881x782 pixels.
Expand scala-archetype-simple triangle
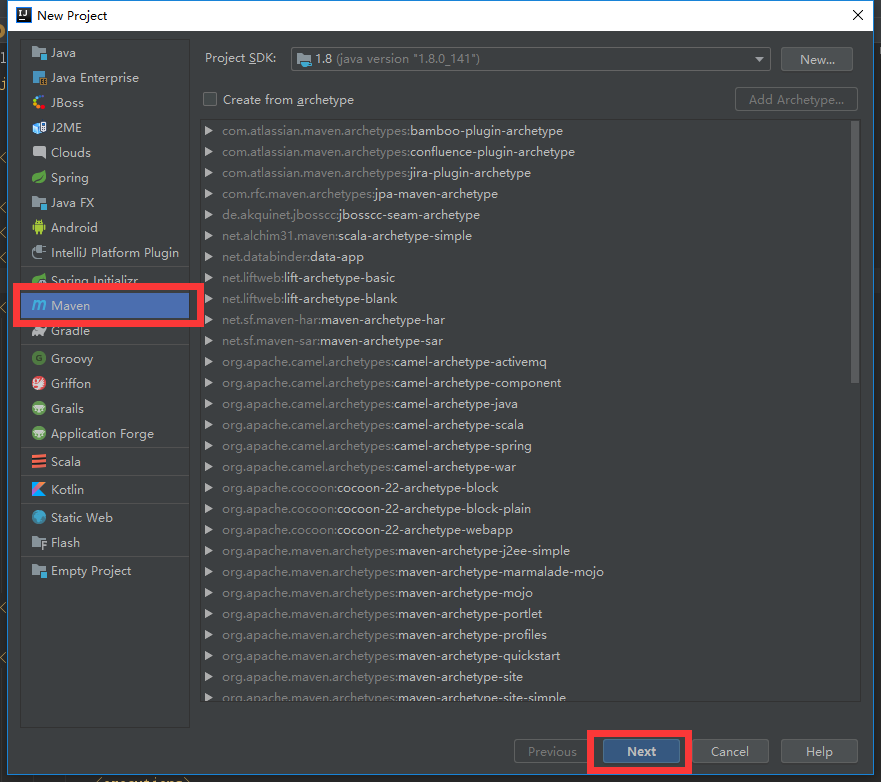click(208, 235)
